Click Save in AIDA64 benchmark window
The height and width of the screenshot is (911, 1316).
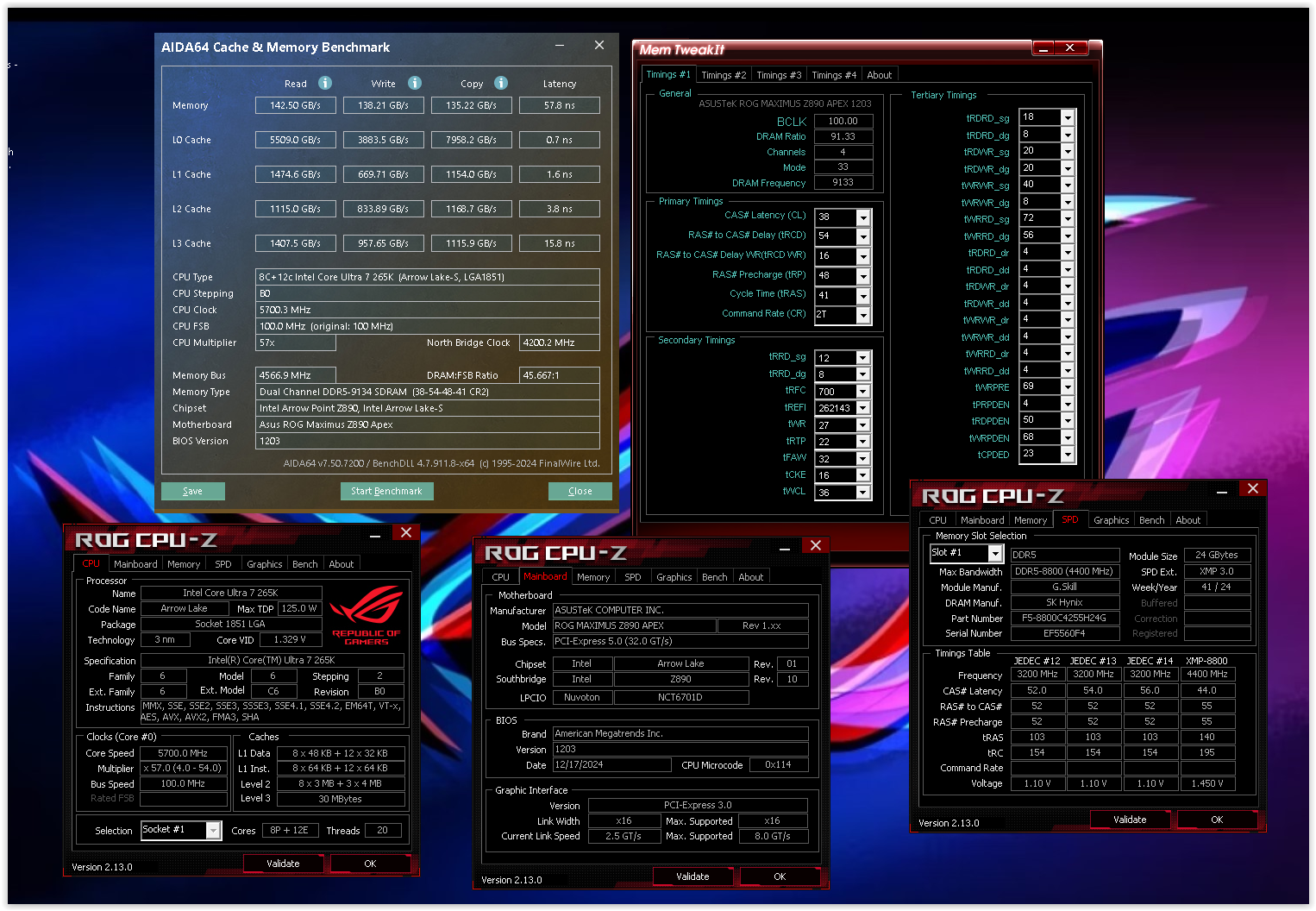click(x=193, y=491)
